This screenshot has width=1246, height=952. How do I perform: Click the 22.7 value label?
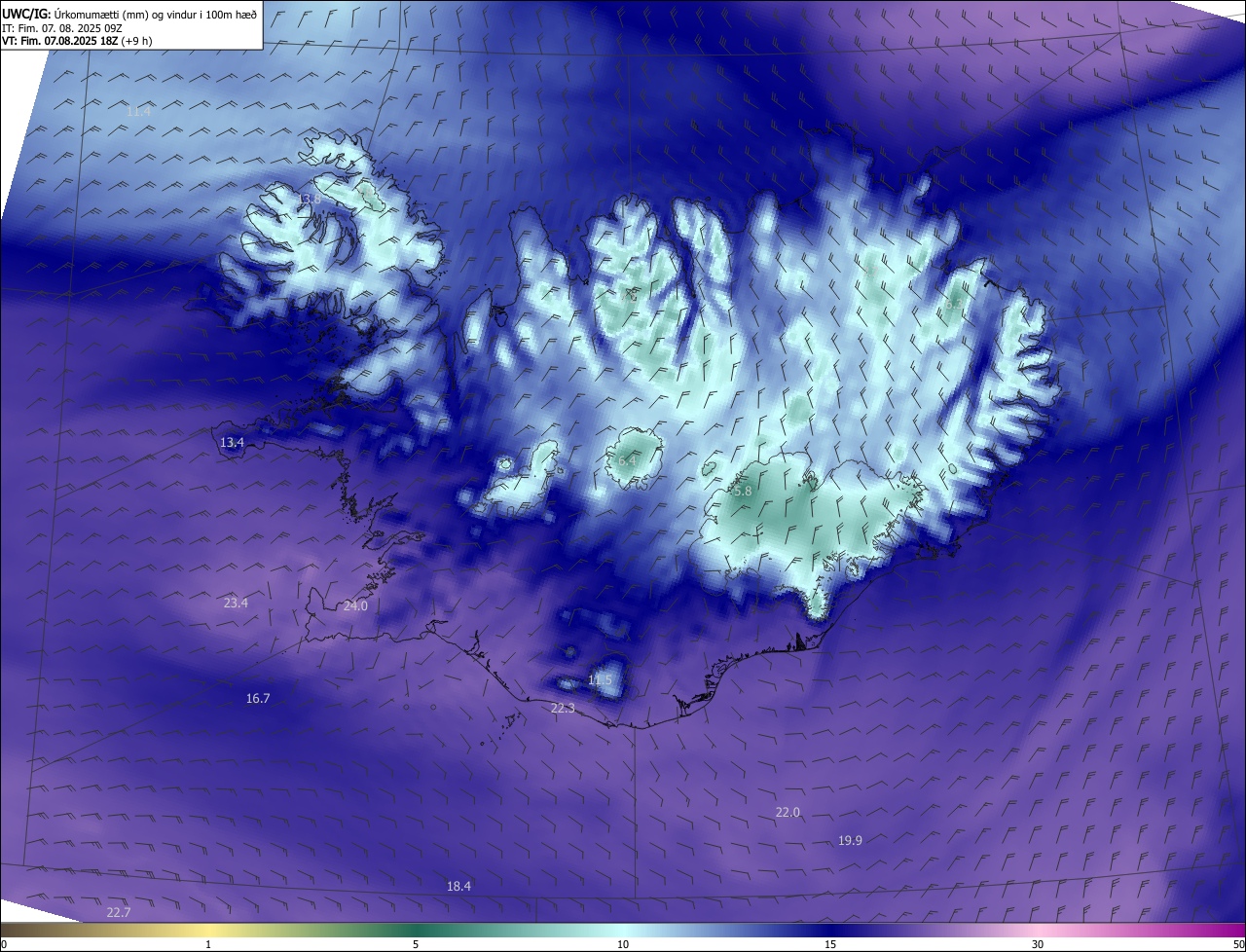[x=118, y=913]
